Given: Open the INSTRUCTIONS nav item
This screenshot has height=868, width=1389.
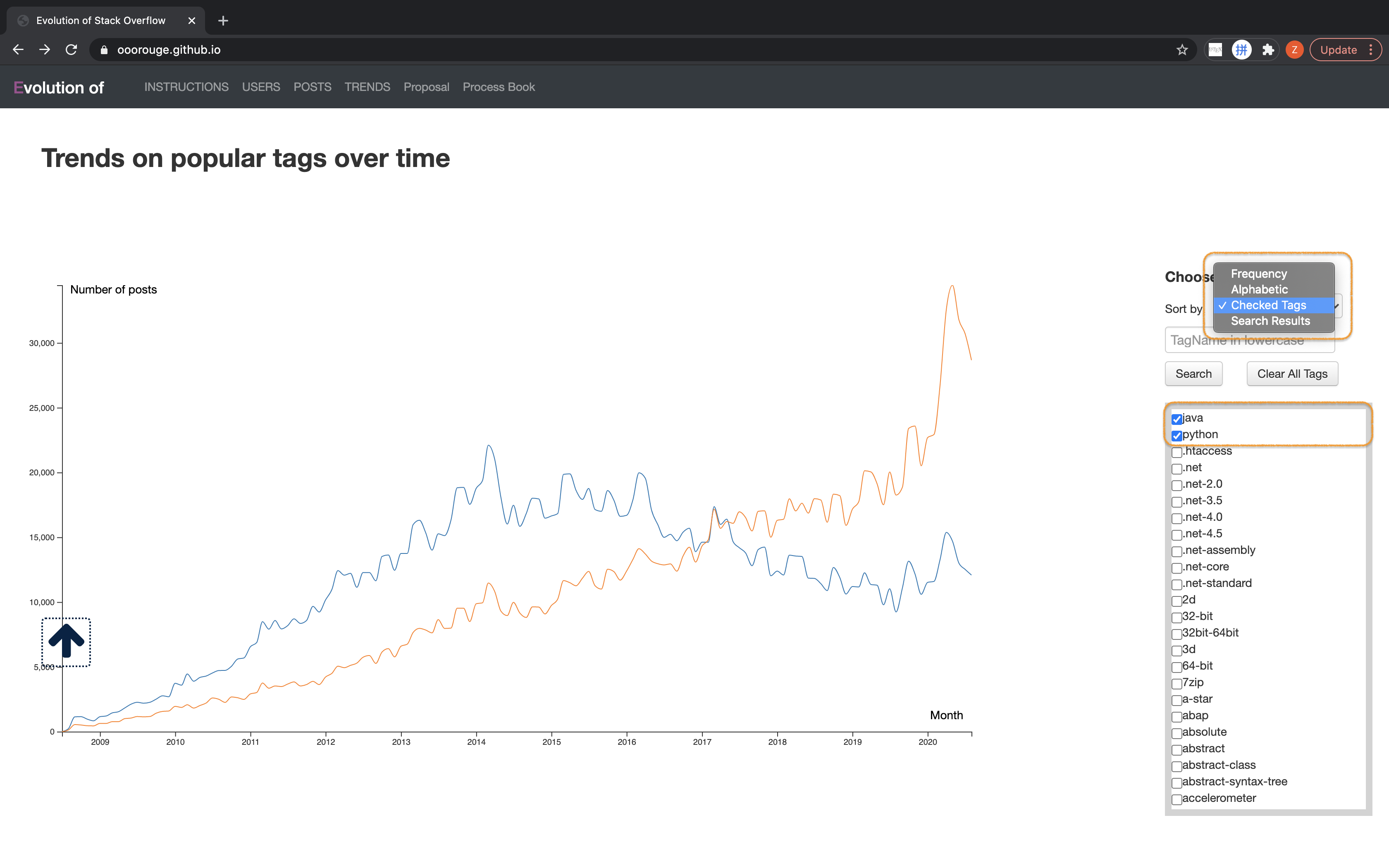Looking at the screenshot, I should coord(186,87).
